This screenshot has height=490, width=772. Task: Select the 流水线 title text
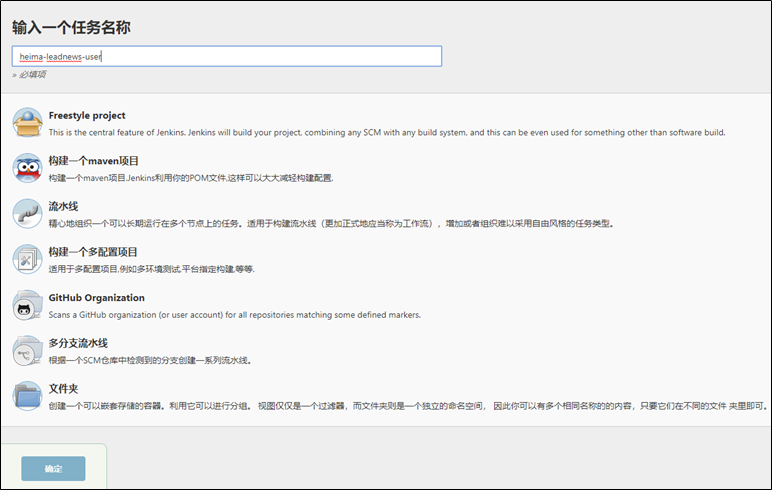coord(64,207)
